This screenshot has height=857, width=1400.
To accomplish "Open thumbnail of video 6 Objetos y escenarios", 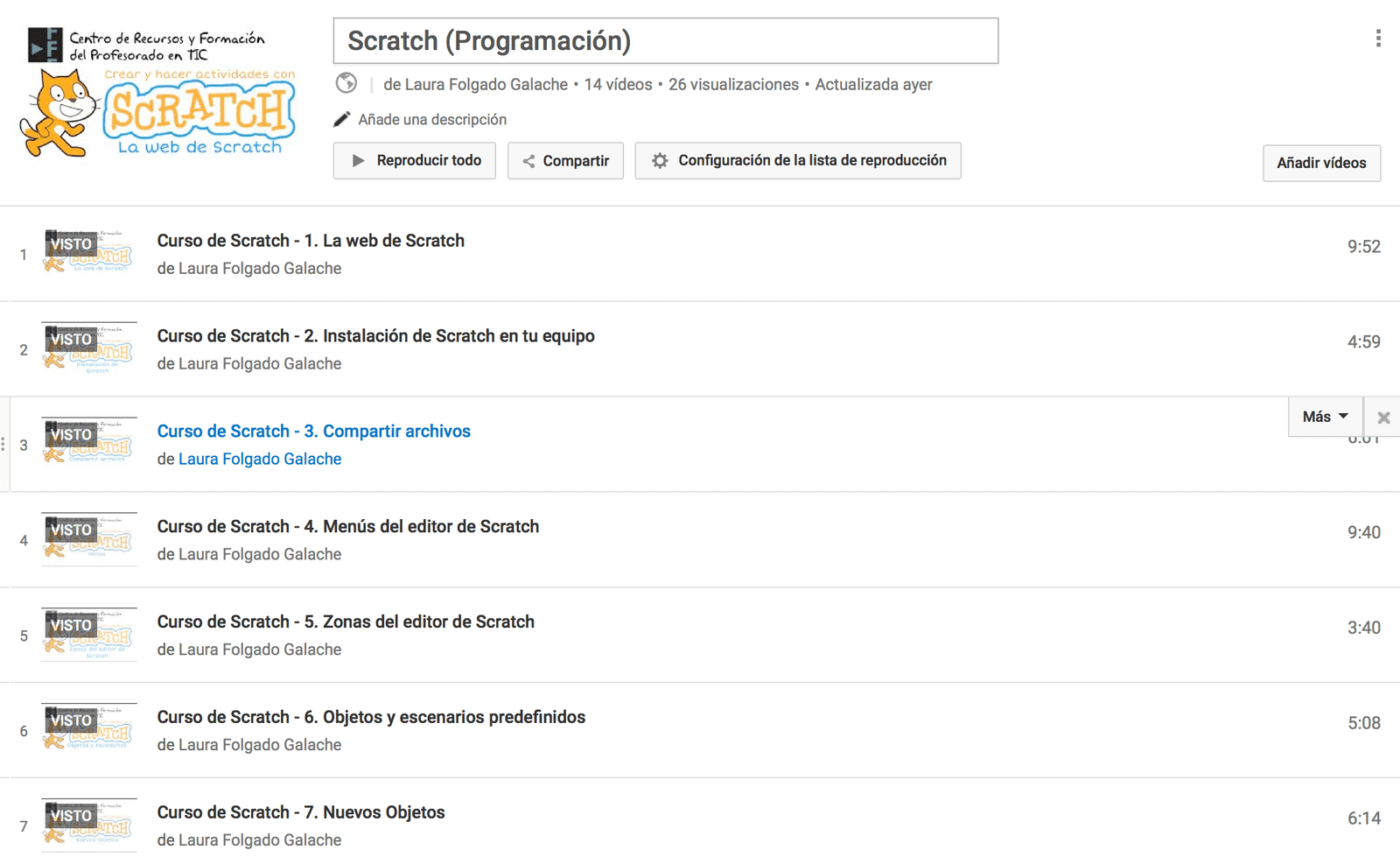I will (90, 730).
